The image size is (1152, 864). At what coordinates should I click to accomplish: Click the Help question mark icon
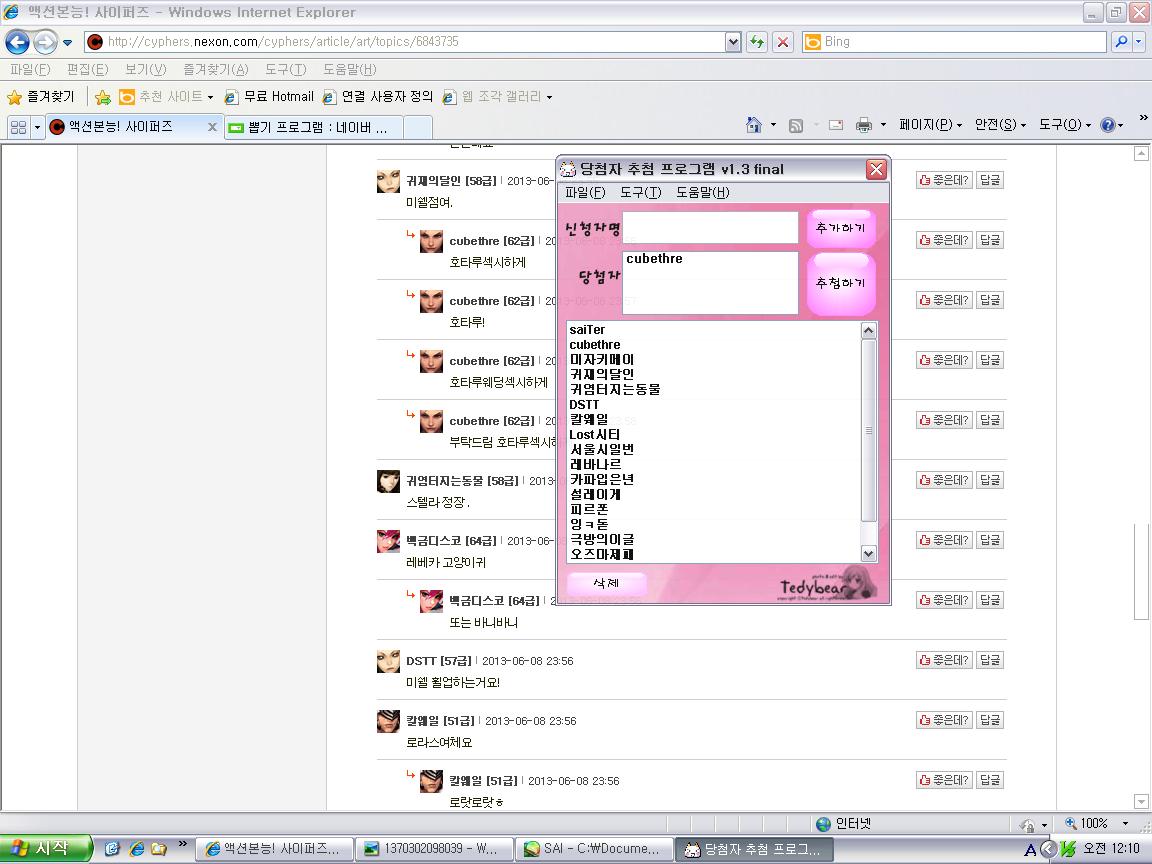(1107, 125)
